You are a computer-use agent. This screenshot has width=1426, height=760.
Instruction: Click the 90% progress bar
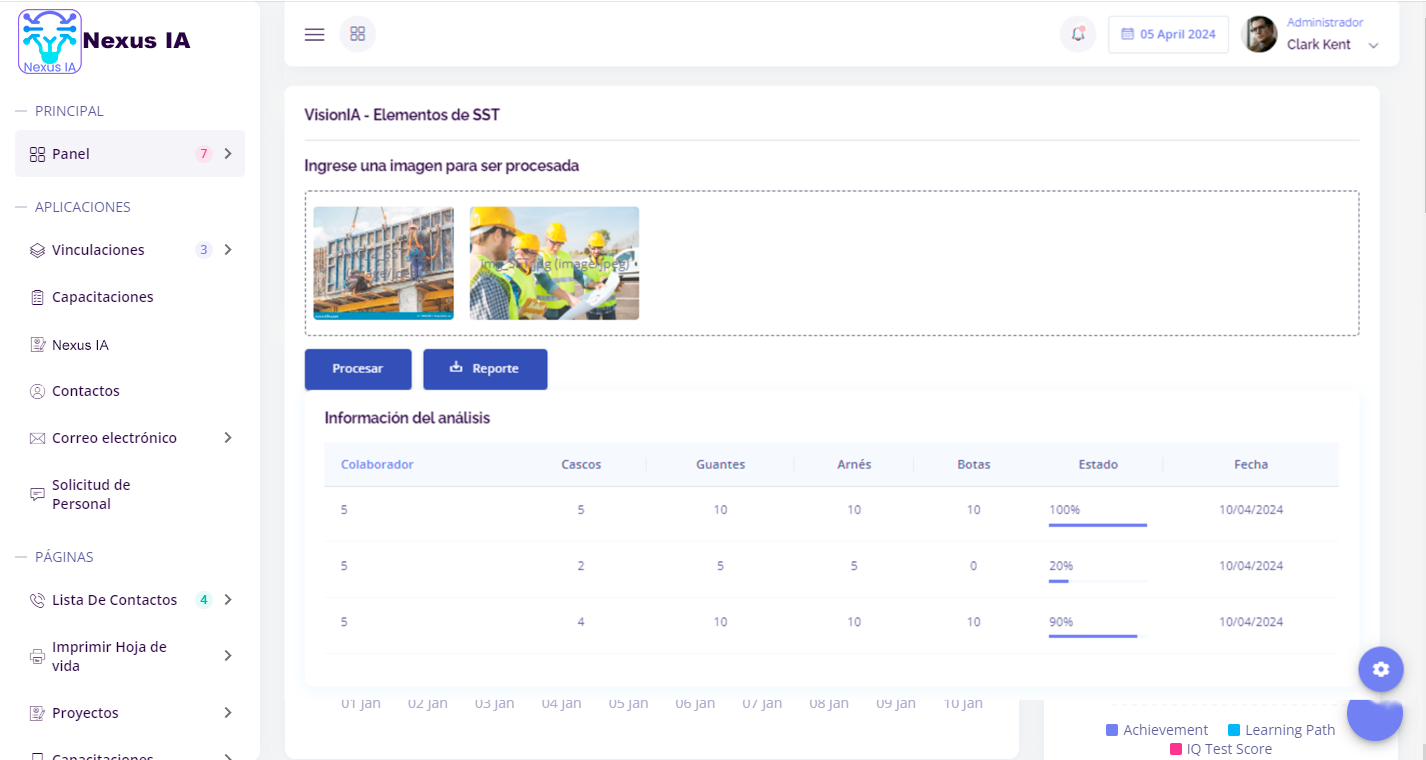[x=1098, y=636]
